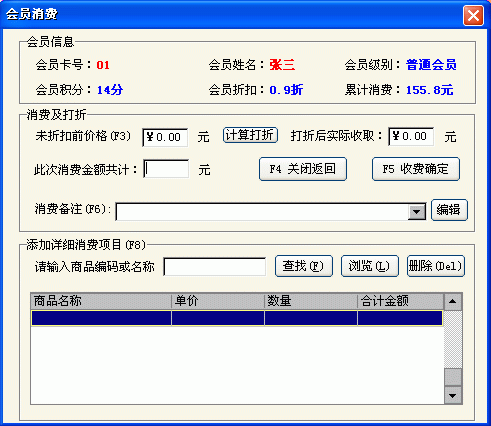
Task: Open the 编辑 remark editor button
Action: pyautogui.click(x=449, y=210)
